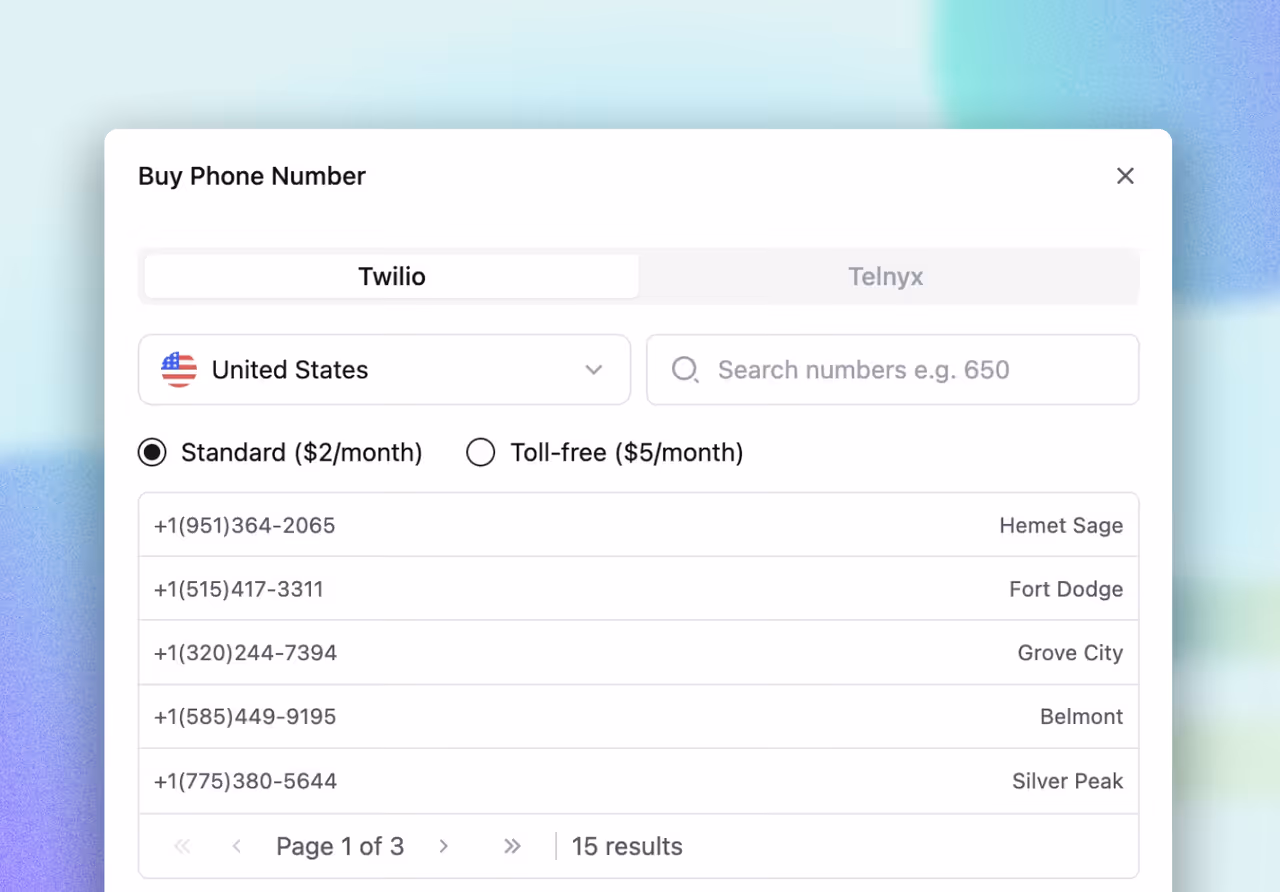
Task: Open the United States country dropdown
Action: [x=384, y=370]
